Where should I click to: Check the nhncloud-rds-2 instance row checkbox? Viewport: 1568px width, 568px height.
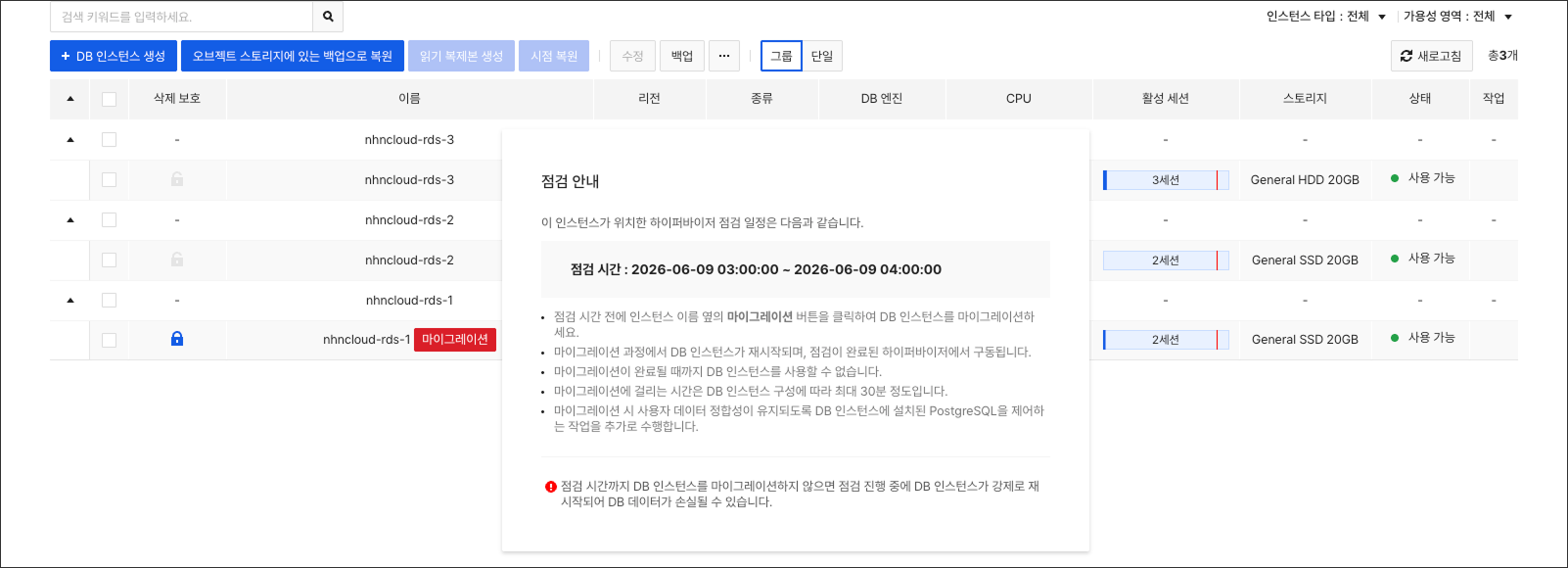tap(109, 260)
